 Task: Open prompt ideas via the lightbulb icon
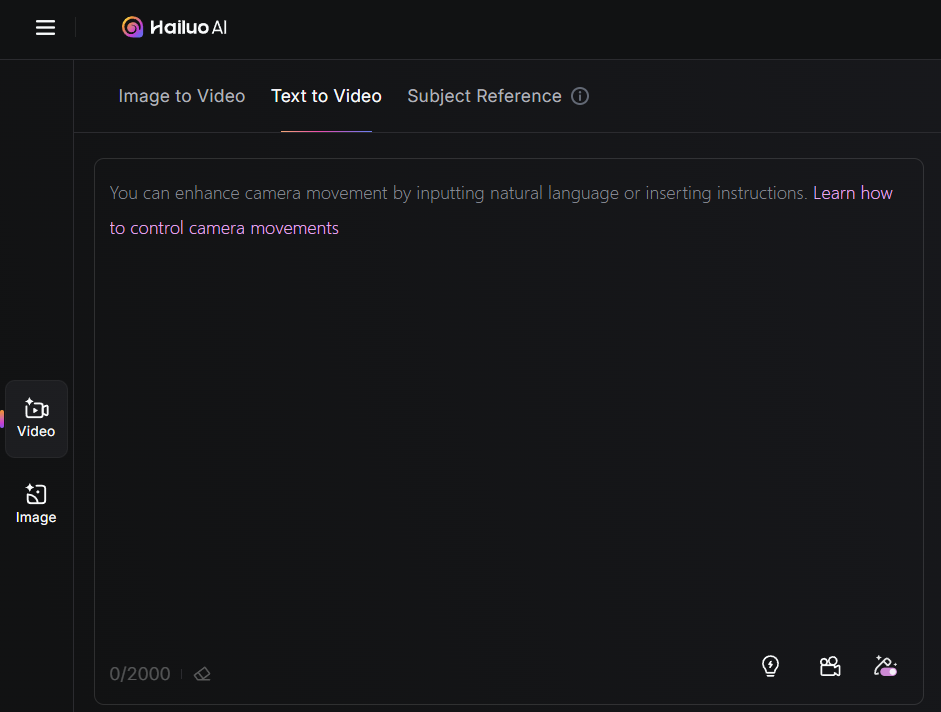770,666
